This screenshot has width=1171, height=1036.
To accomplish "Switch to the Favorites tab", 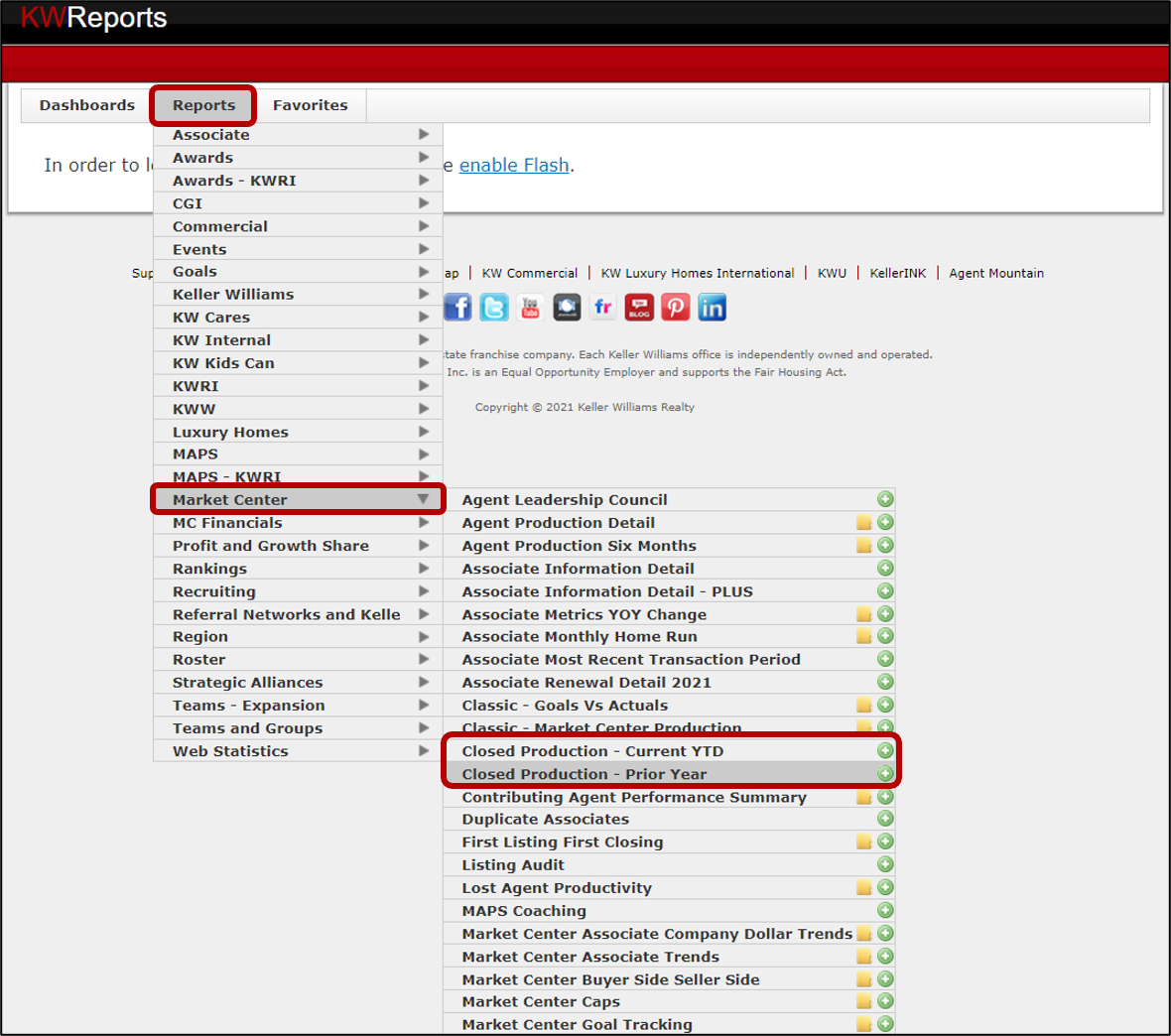I will [310, 105].
